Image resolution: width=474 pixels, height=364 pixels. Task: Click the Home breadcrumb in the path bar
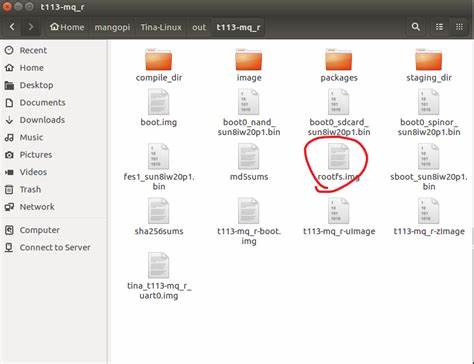click(67, 27)
